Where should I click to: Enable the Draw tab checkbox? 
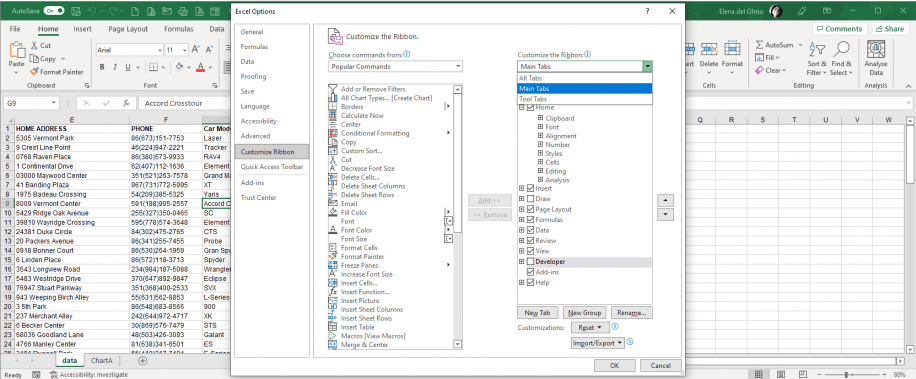[x=530, y=199]
